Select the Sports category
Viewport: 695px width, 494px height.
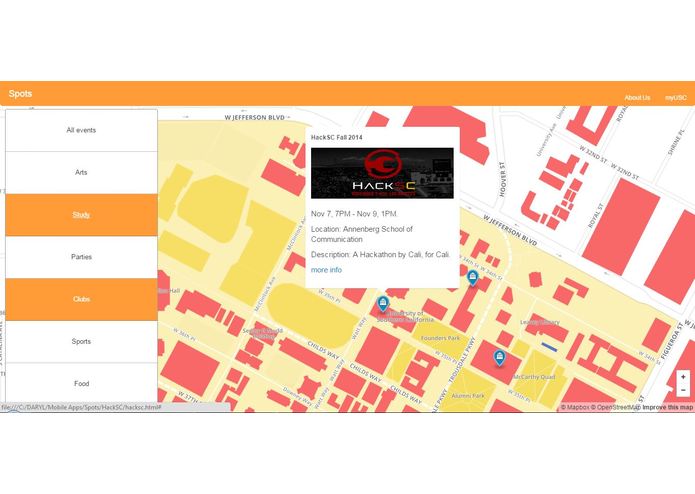coord(81,342)
